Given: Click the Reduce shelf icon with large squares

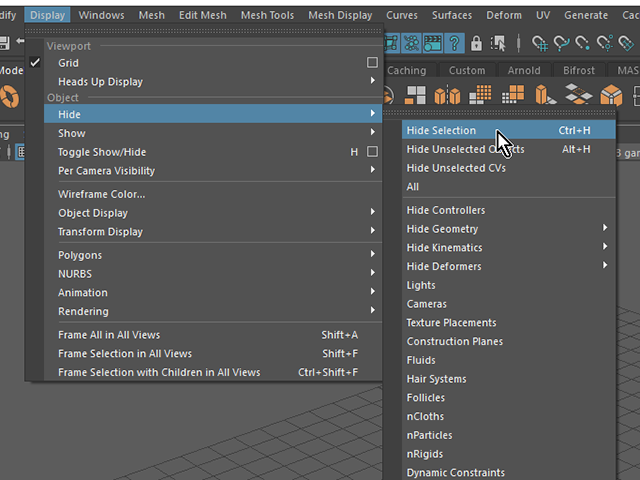Looking at the screenshot, I should (513, 95).
